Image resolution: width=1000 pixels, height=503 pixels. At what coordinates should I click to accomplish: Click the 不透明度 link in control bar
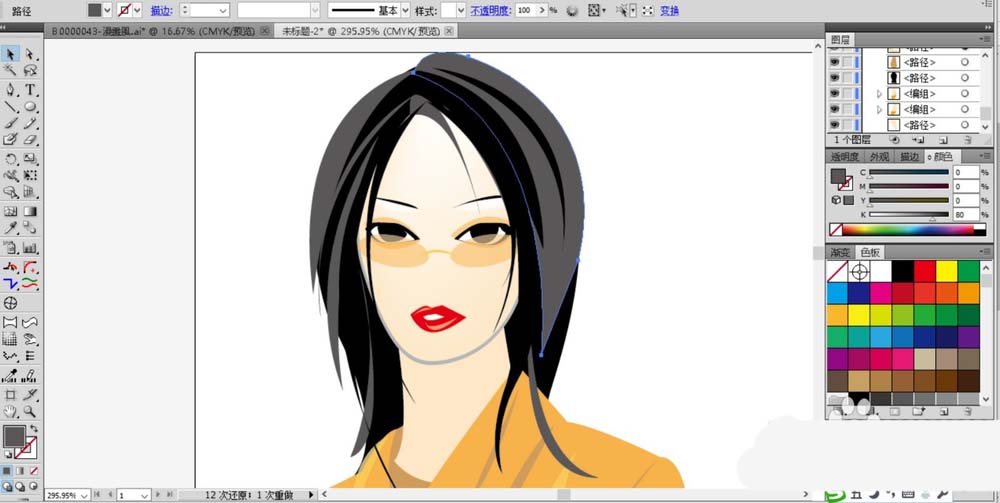click(491, 11)
